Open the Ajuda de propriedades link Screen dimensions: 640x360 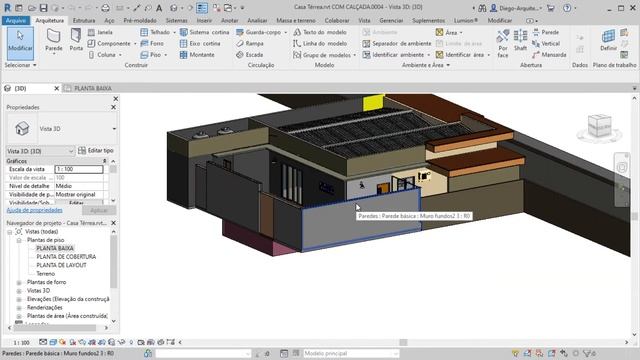pos(34,210)
